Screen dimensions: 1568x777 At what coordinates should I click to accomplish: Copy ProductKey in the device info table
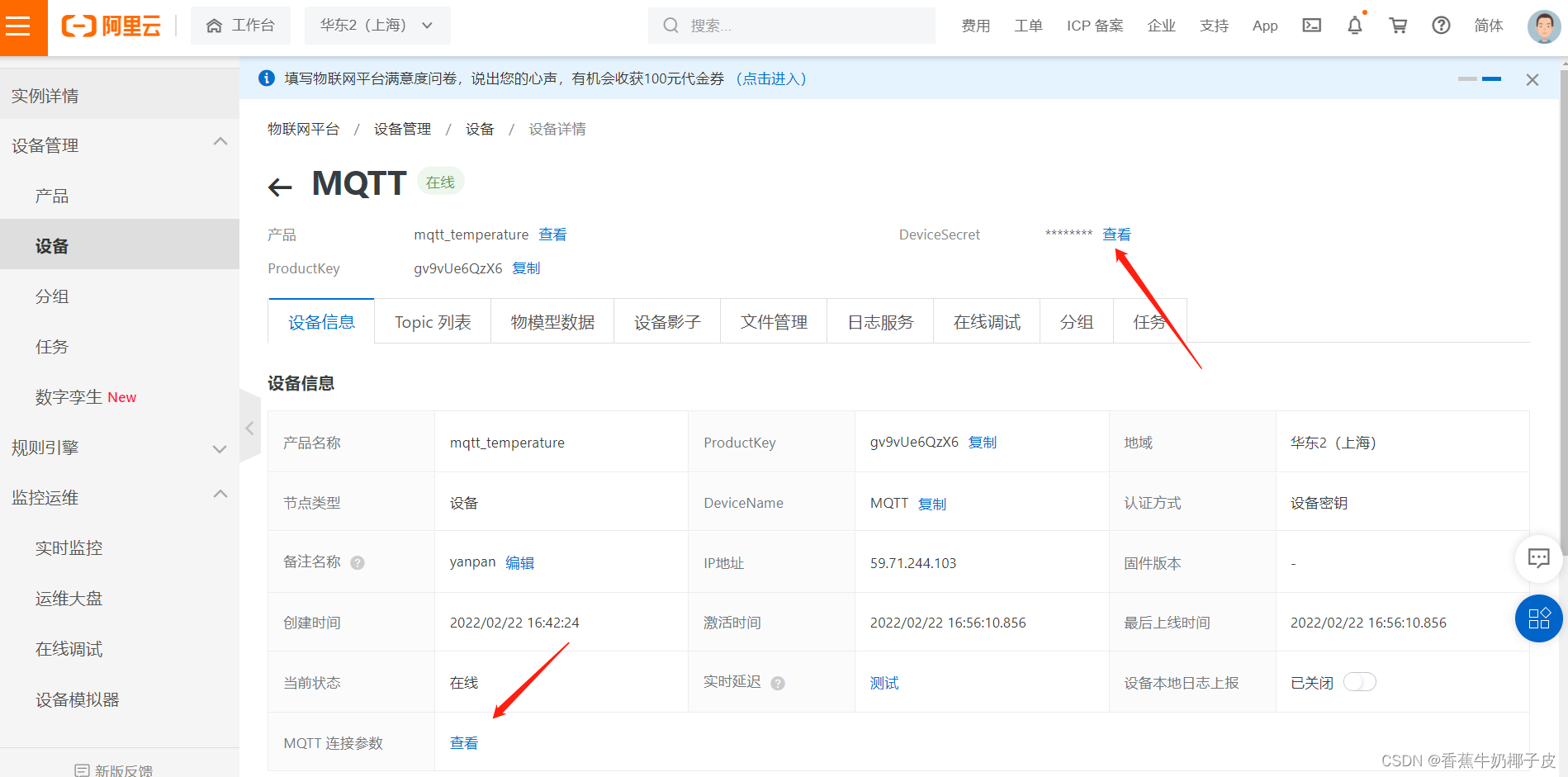pyautogui.click(x=983, y=443)
